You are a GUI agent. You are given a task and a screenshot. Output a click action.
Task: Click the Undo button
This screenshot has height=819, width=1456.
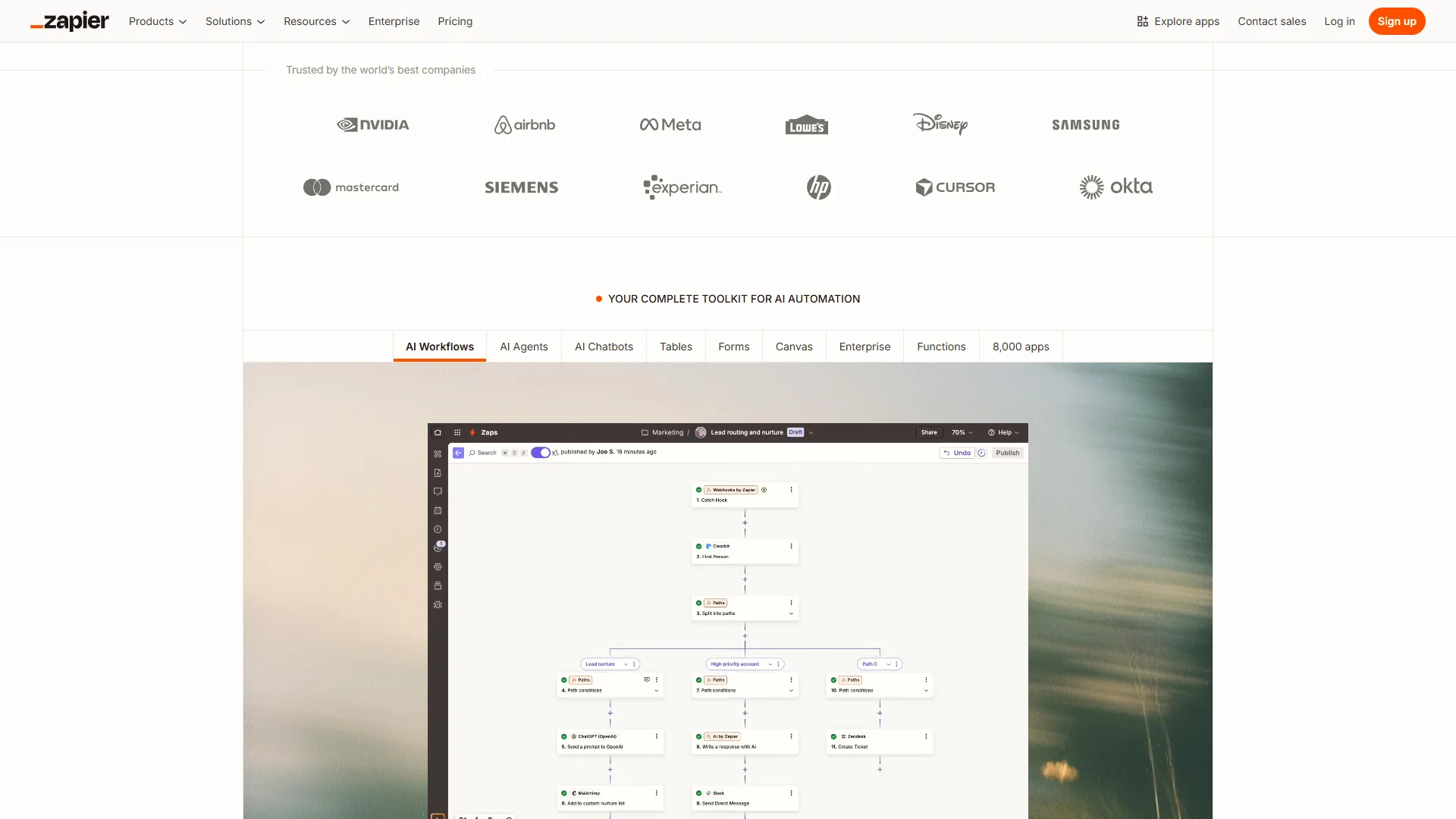coord(958,453)
